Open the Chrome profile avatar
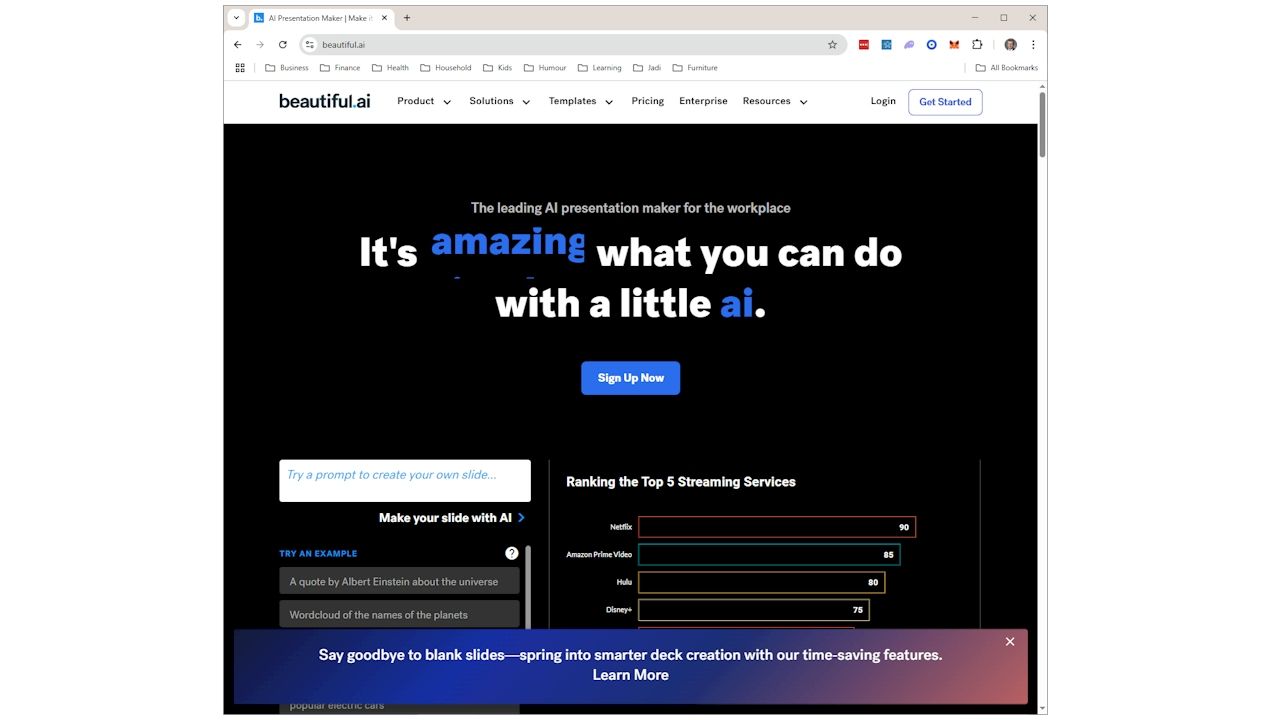 click(1010, 45)
